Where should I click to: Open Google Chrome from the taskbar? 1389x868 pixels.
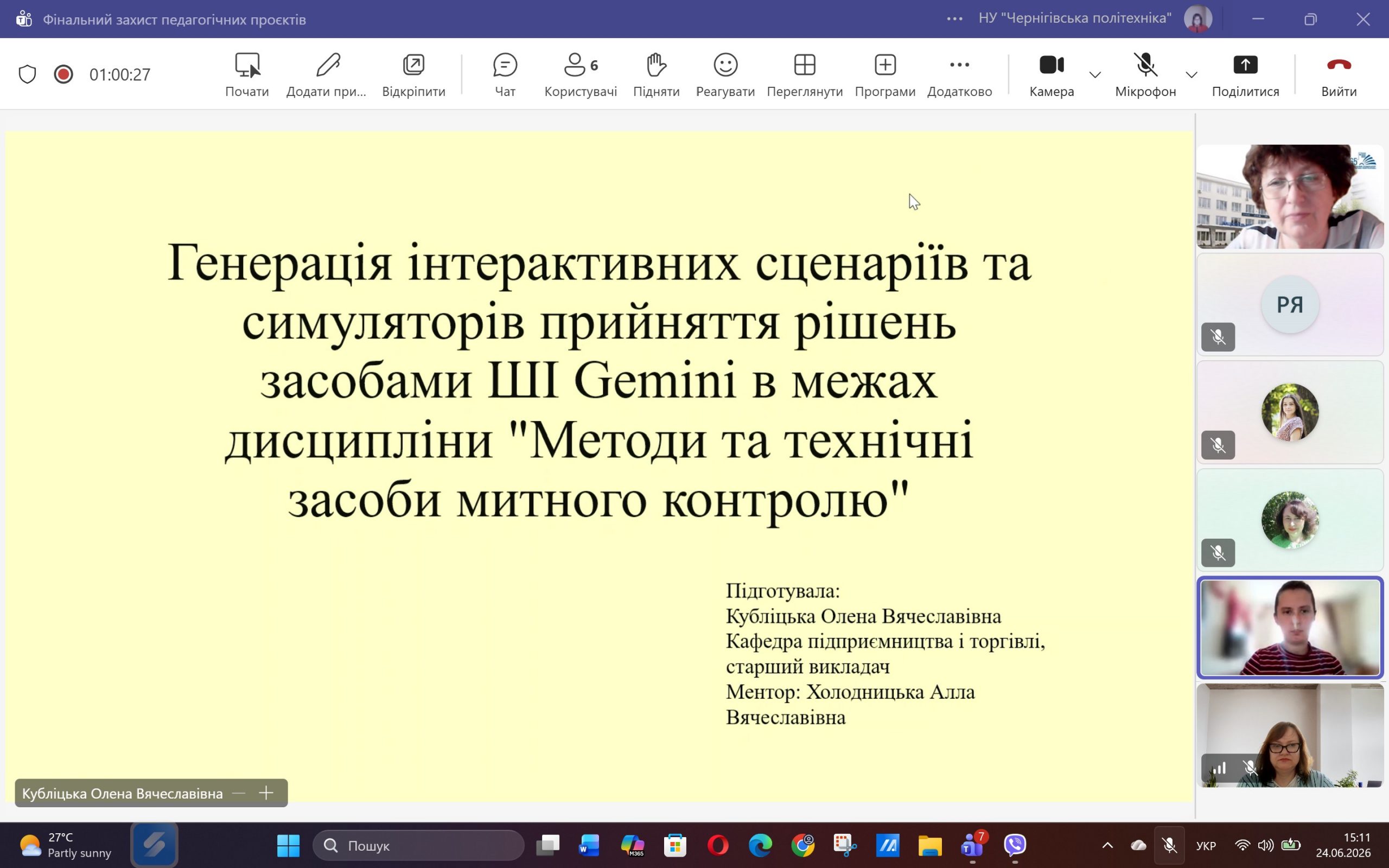click(803, 845)
